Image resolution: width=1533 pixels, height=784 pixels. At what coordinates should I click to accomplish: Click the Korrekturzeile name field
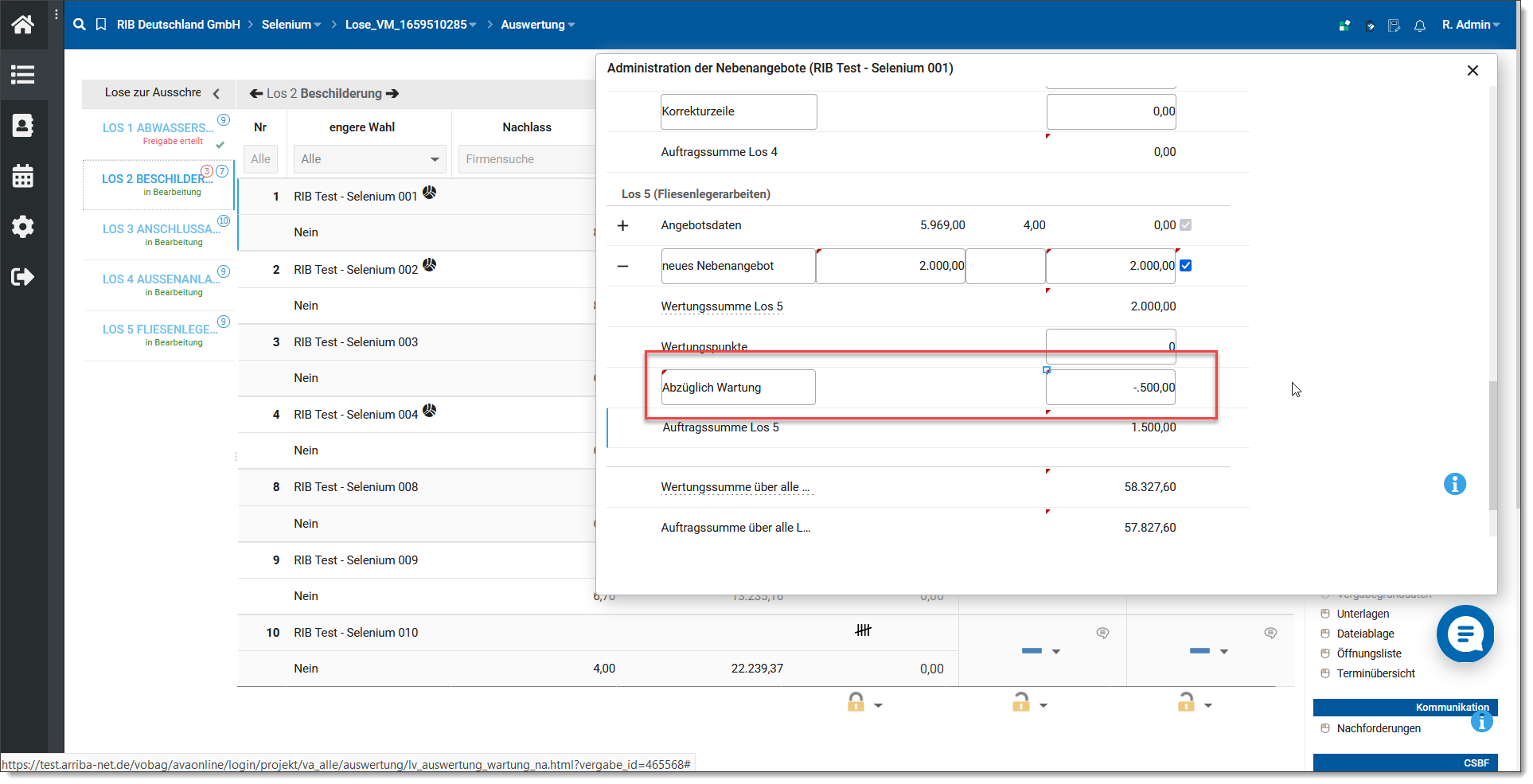click(739, 111)
